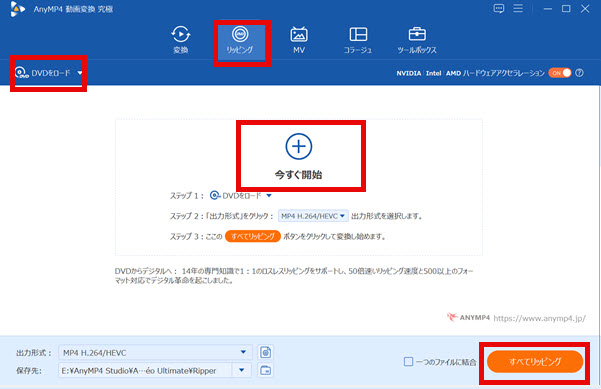Open the ツールボックス (Toolbox) tab
Image resolution: width=601 pixels, height=389 pixels.
point(417,40)
